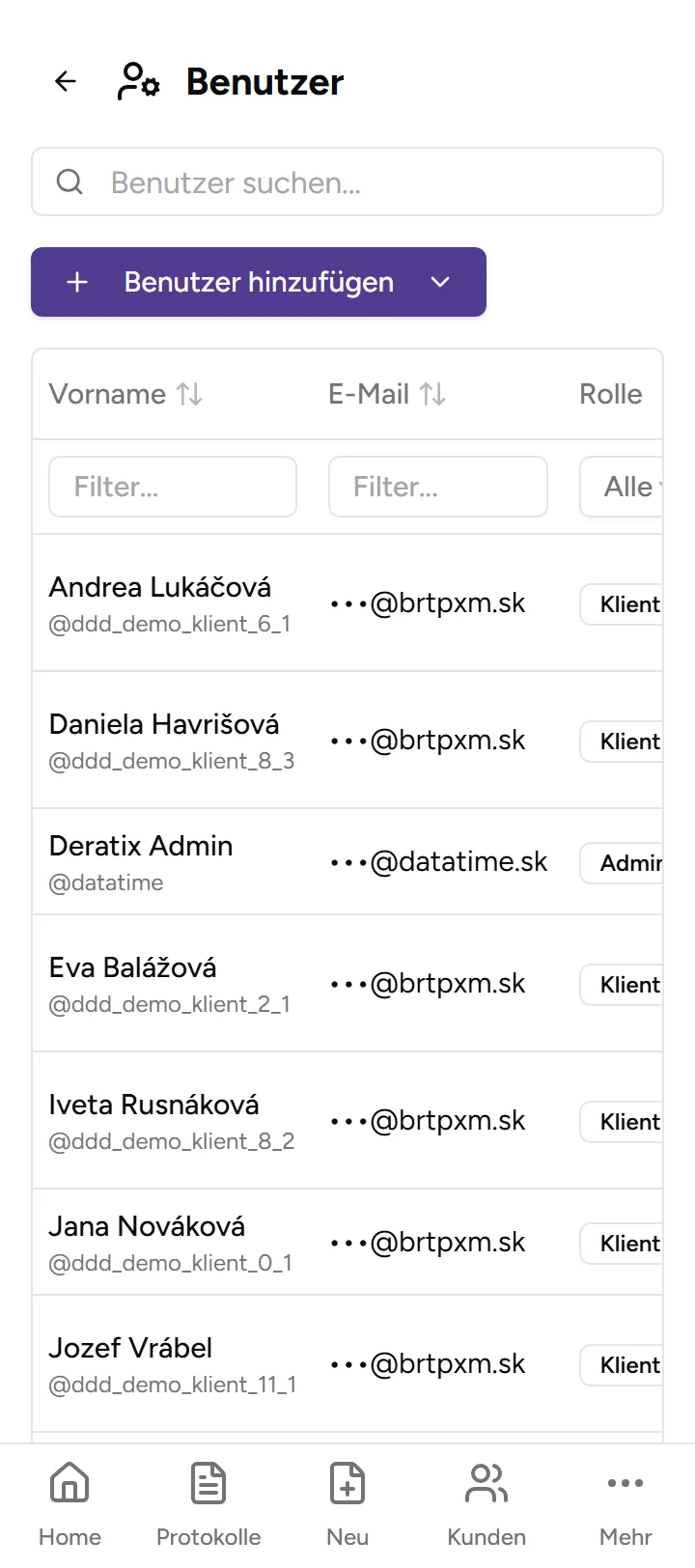The height and width of the screenshot is (1568, 695).
Task: Open the Home tab
Action: 69,1502
